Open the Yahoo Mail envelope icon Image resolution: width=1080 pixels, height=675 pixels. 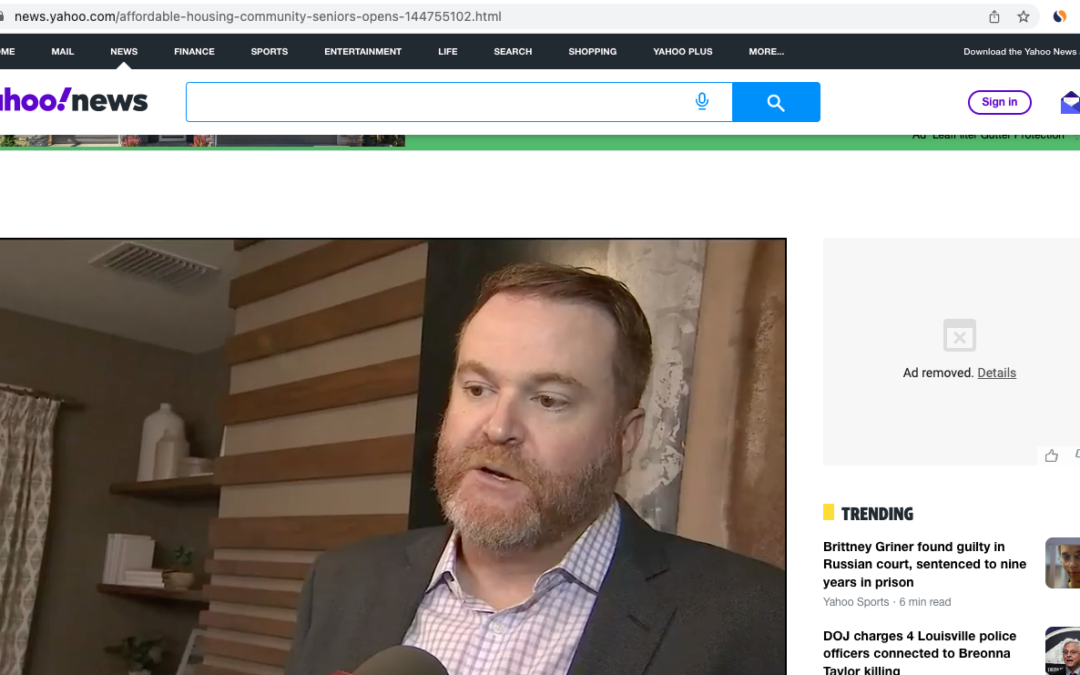click(x=1070, y=103)
